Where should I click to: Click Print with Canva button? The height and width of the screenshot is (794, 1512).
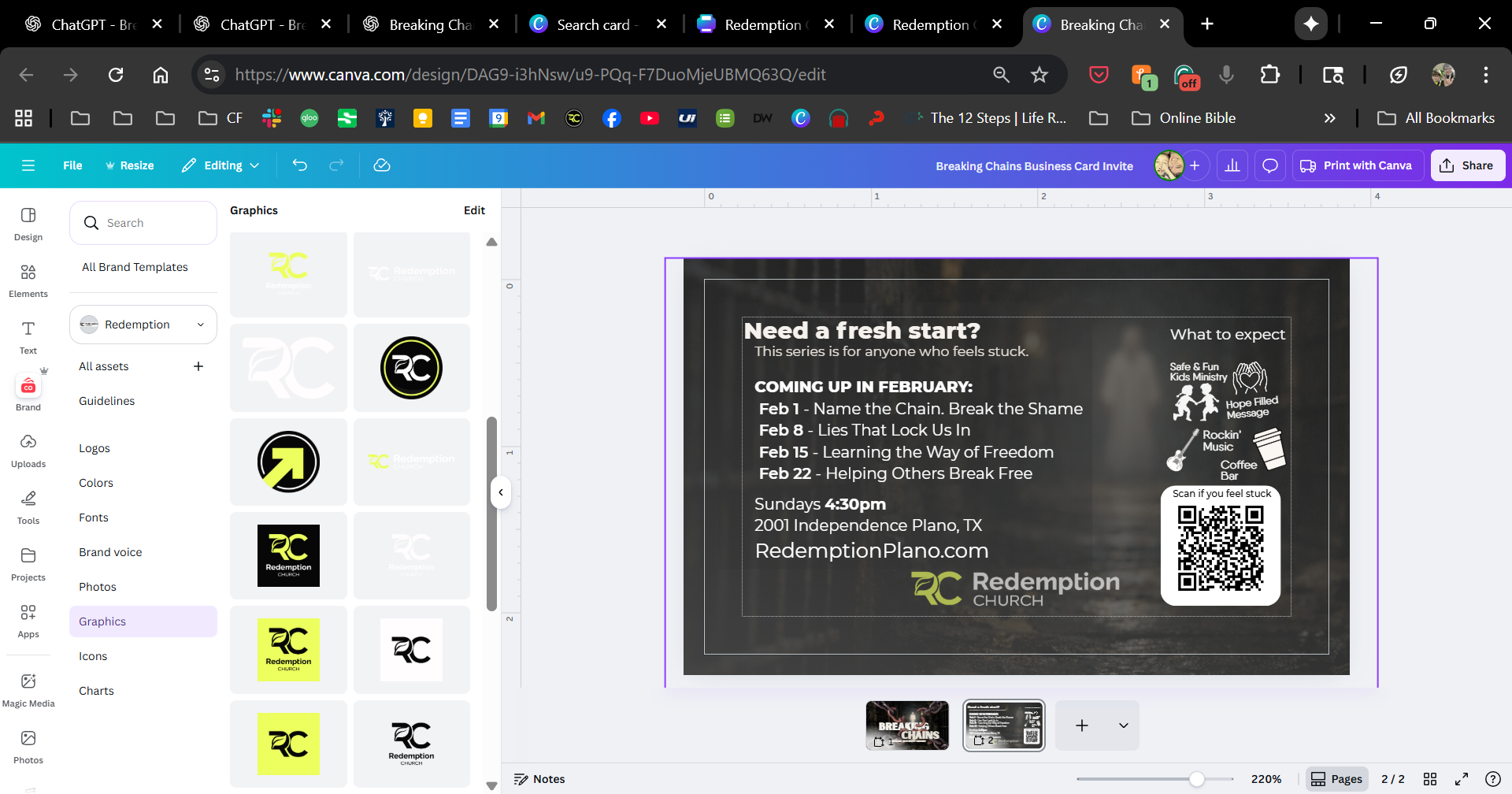tap(1356, 165)
